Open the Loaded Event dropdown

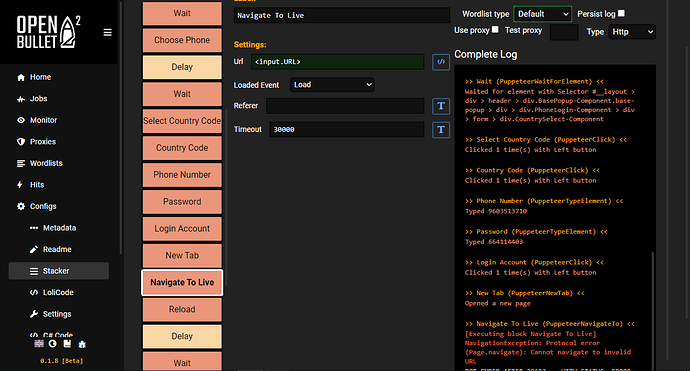(332, 84)
